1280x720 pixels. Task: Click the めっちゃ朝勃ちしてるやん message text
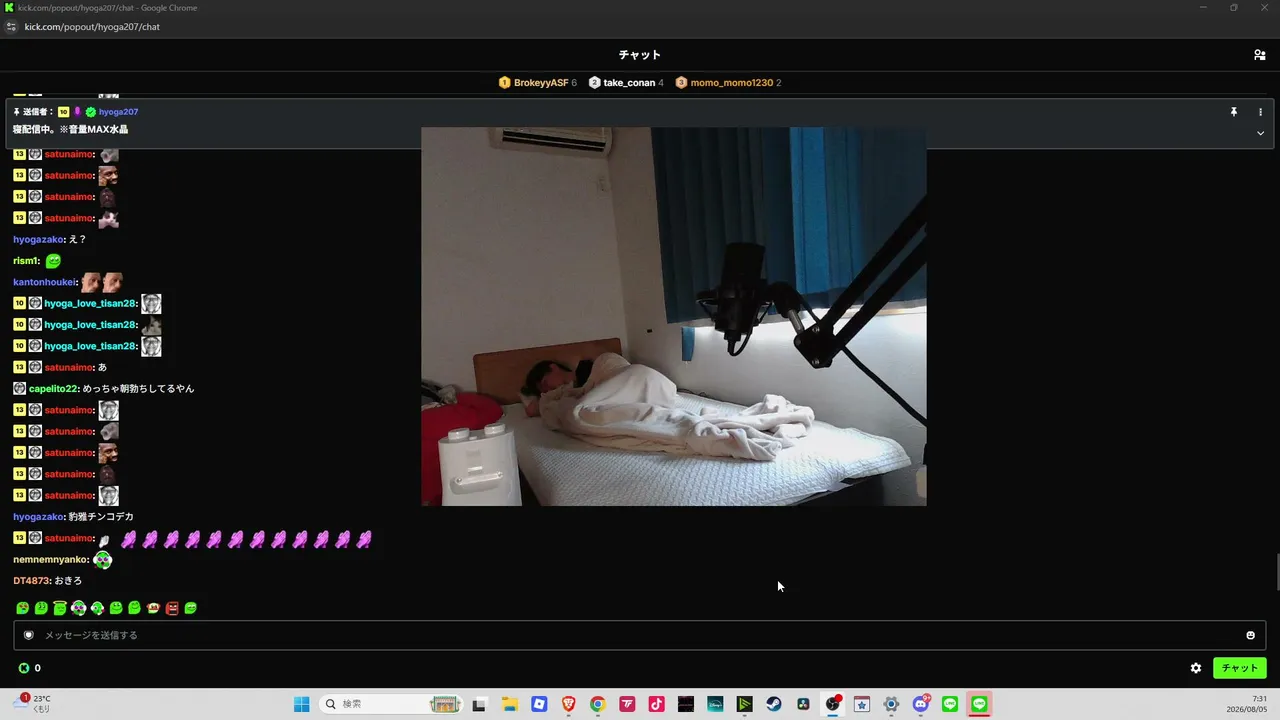[139, 388]
